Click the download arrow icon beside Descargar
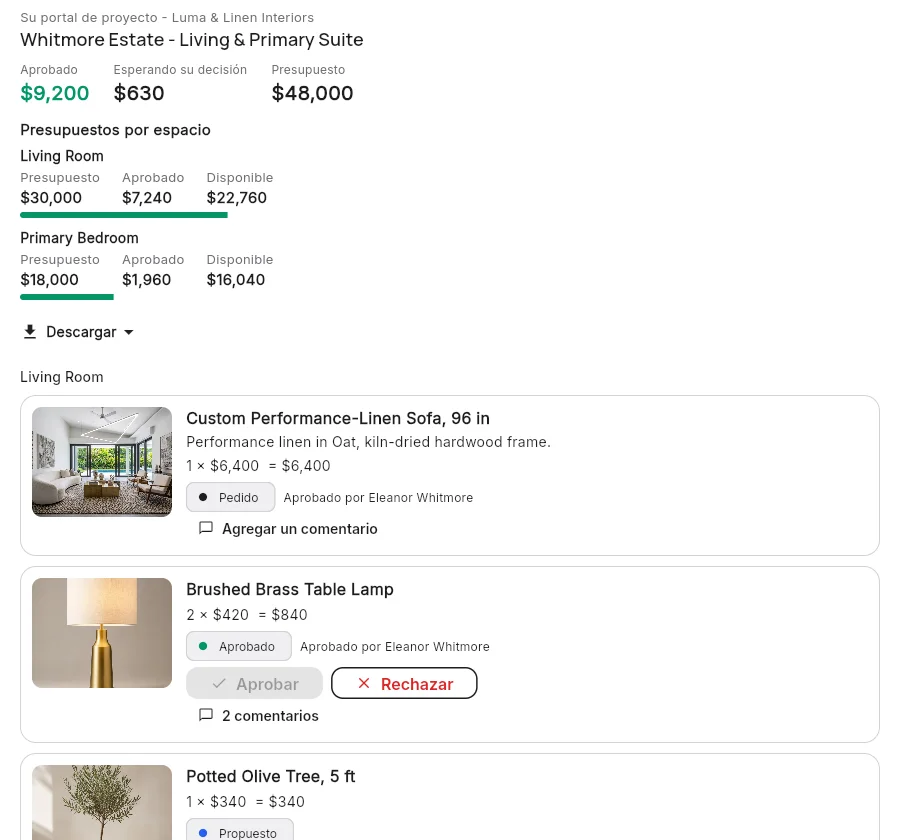This screenshot has height=840, width=900. (30, 332)
